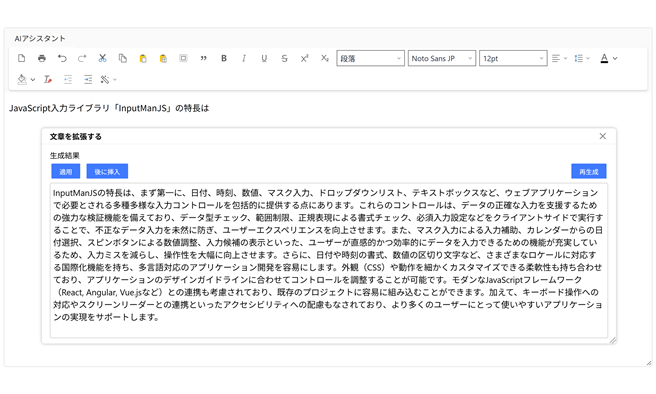Create a new document with the blank page icon
Image resolution: width=656 pixels, height=394 pixels.
[21, 59]
